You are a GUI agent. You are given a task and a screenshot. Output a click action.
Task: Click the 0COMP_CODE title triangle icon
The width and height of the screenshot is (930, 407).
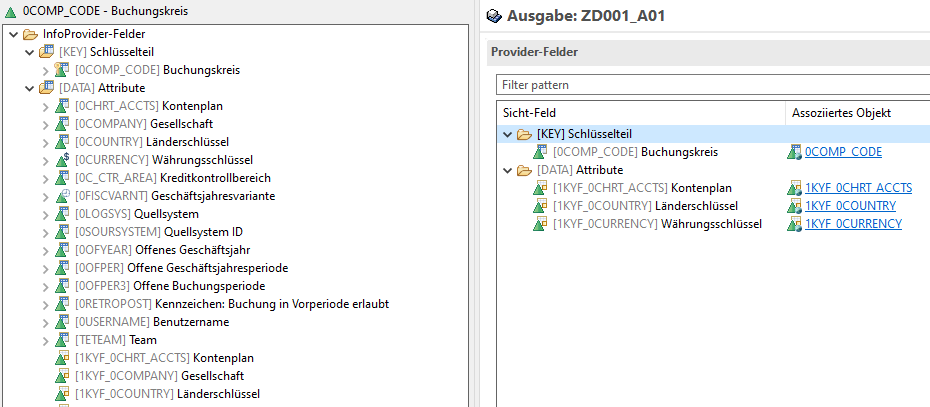click(10, 11)
